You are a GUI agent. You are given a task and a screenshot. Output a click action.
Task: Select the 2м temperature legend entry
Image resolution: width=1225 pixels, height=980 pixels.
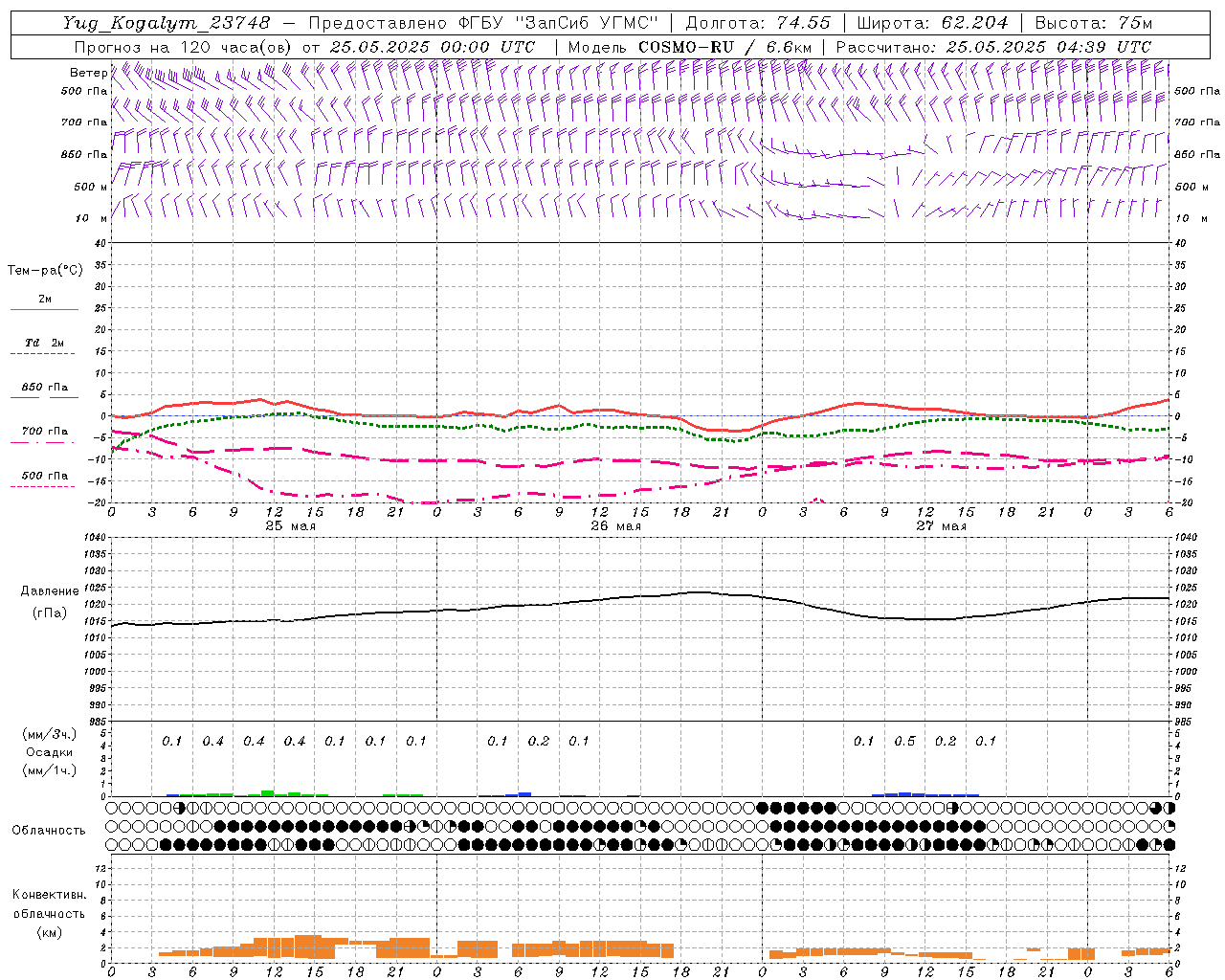45,300
